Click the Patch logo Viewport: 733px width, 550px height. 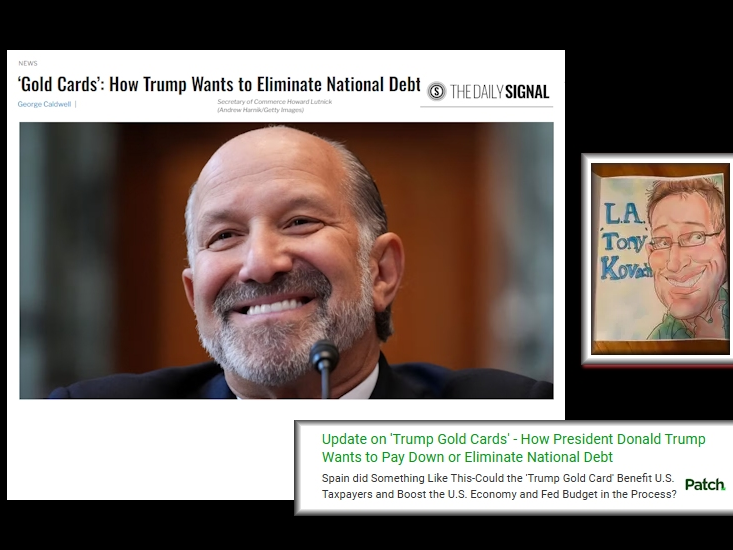(x=705, y=485)
